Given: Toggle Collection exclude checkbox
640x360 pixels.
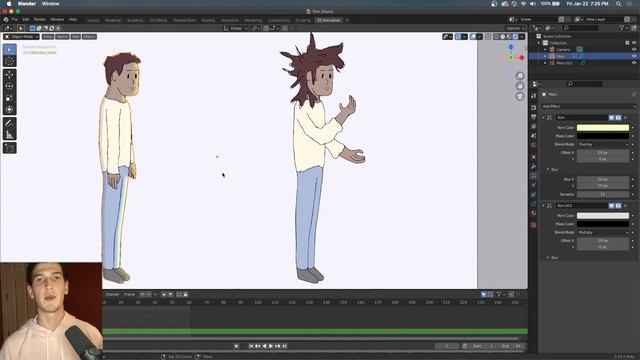Looking at the screenshot, I should (627, 43).
